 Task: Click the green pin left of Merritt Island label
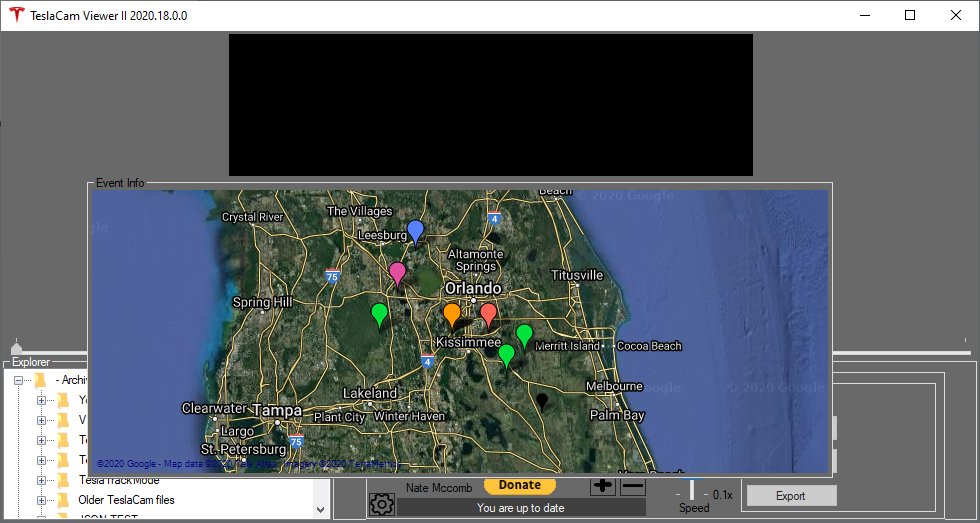click(x=524, y=336)
